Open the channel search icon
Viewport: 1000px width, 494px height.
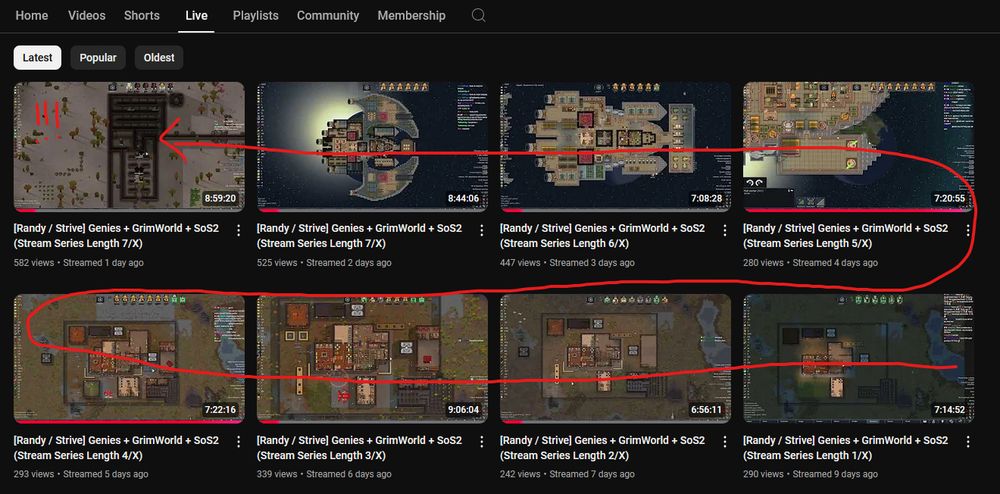click(478, 15)
